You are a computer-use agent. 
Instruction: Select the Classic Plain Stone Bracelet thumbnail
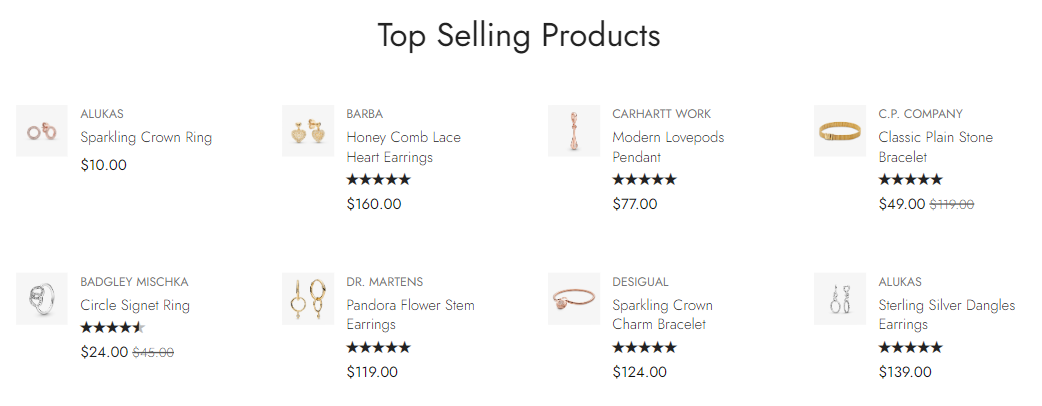pyautogui.click(x=840, y=131)
